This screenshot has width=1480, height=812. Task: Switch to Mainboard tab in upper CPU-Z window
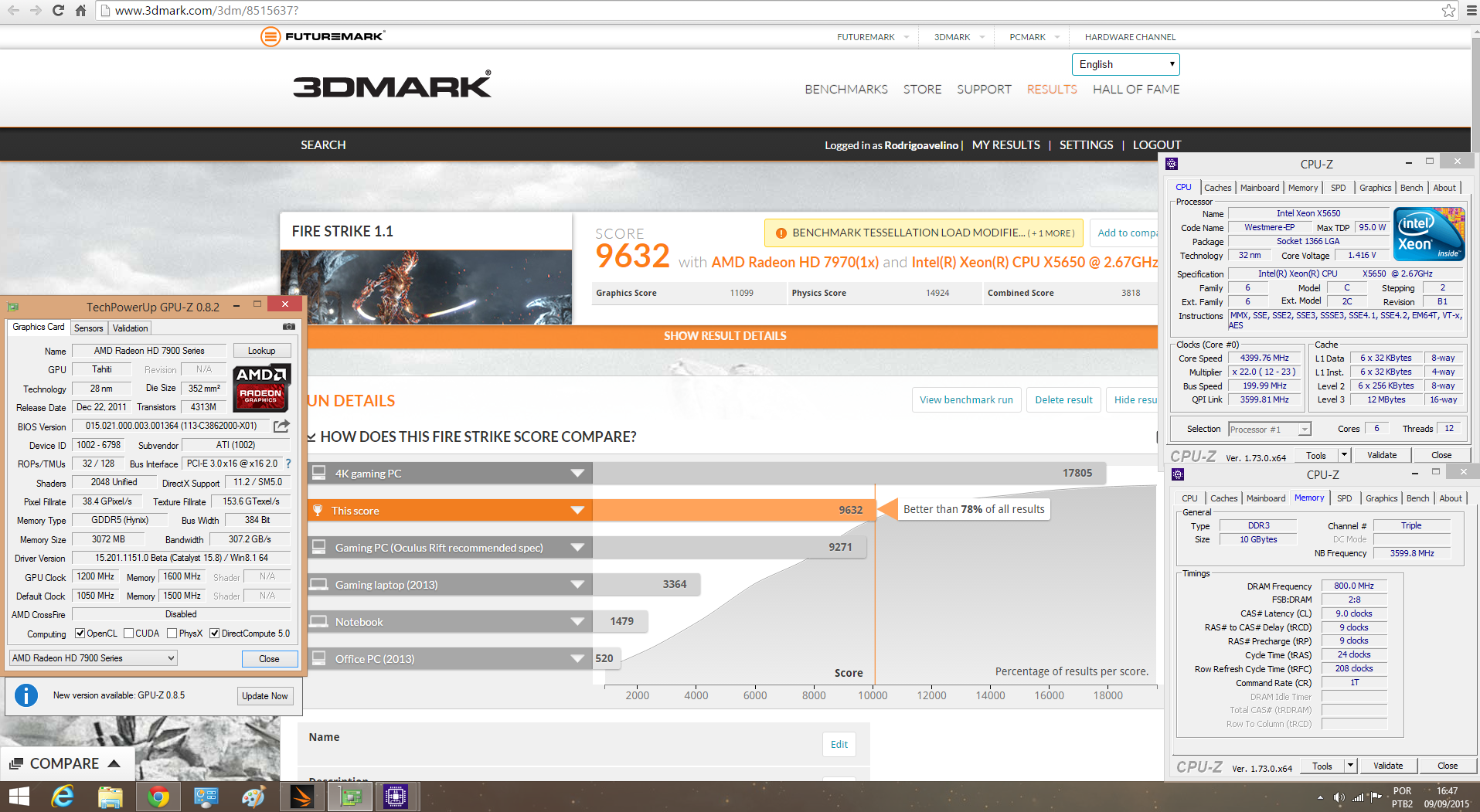pyautogui.click(x=1259, y=188)
